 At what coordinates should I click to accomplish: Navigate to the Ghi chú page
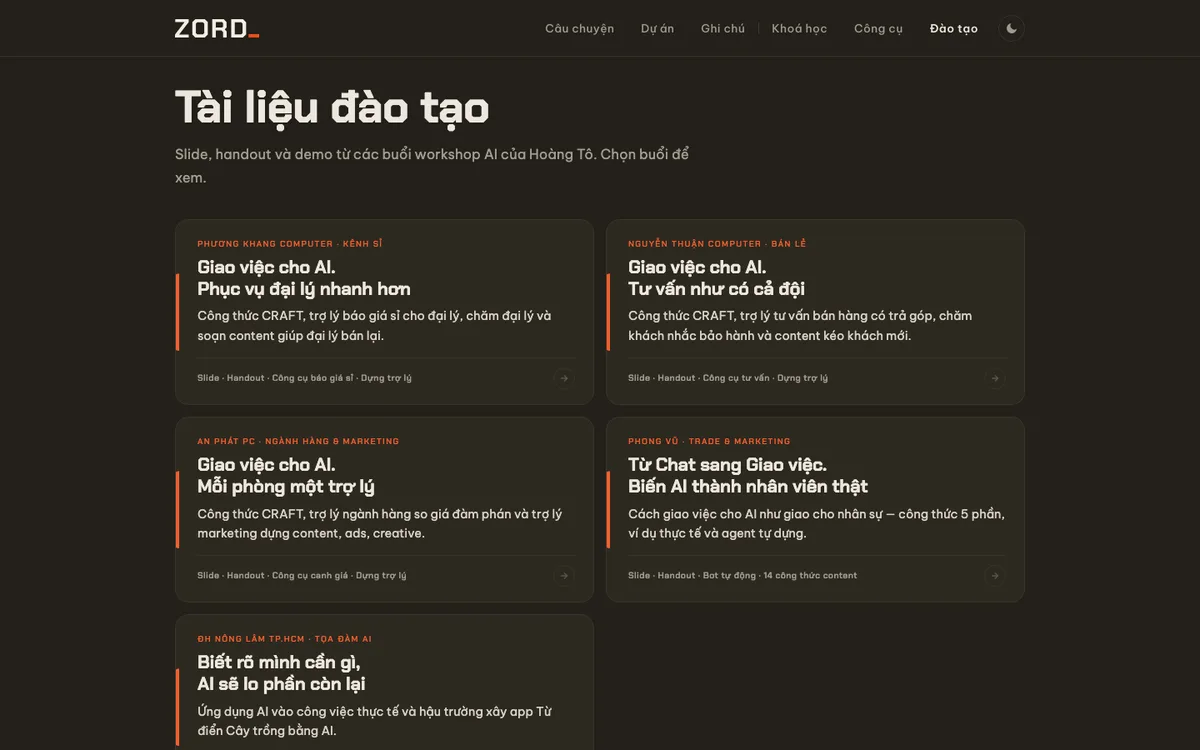(x=722, y=28)
